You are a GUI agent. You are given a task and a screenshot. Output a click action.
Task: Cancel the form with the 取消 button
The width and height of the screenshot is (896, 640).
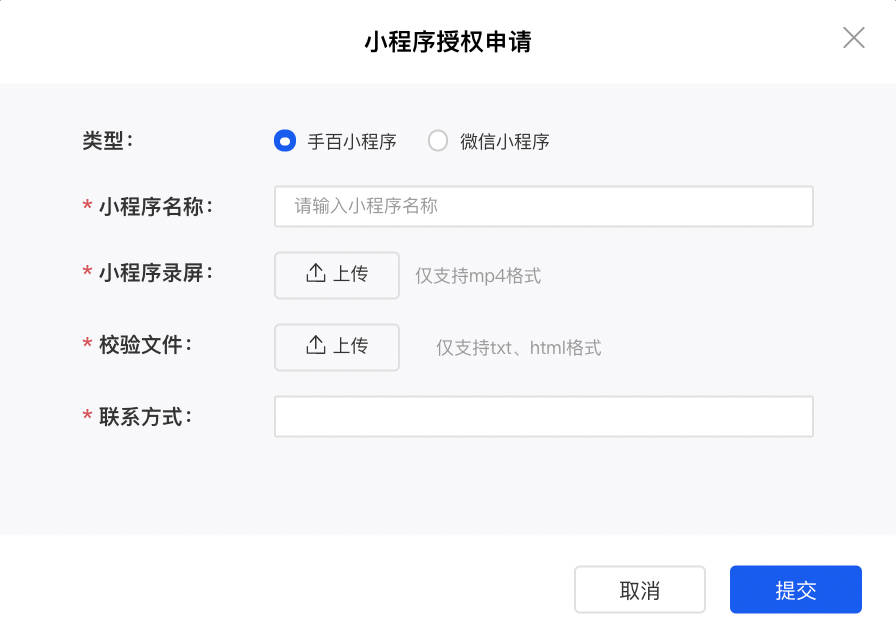pos(640,590)
